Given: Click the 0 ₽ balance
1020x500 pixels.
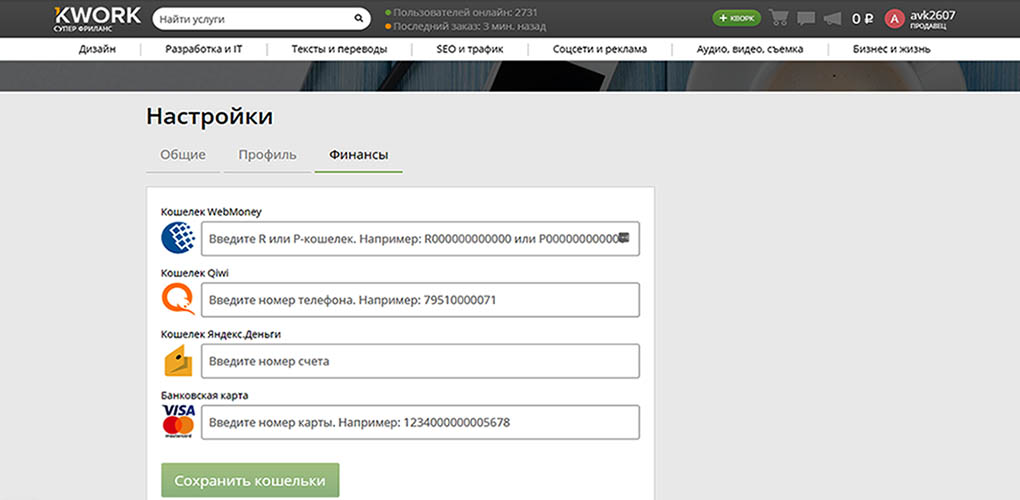Looking at the screenshot, I should coord(863,19).
